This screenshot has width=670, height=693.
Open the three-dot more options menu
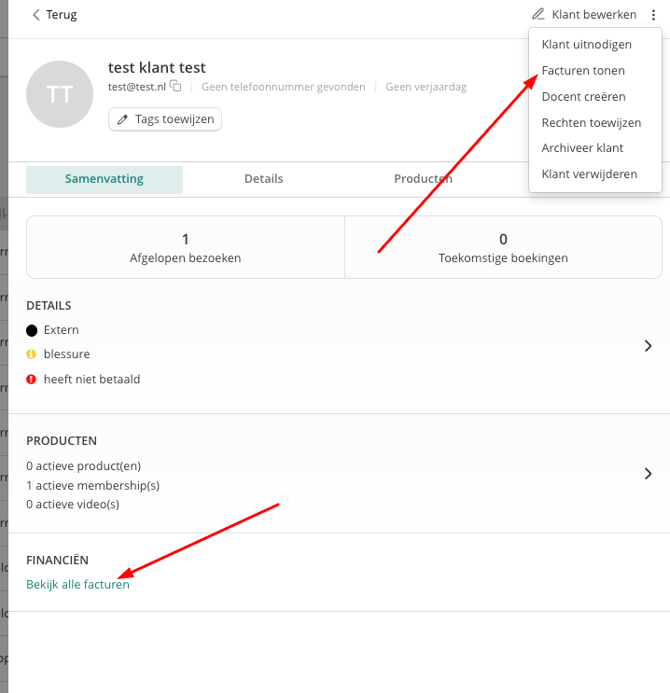pos(654,15)
